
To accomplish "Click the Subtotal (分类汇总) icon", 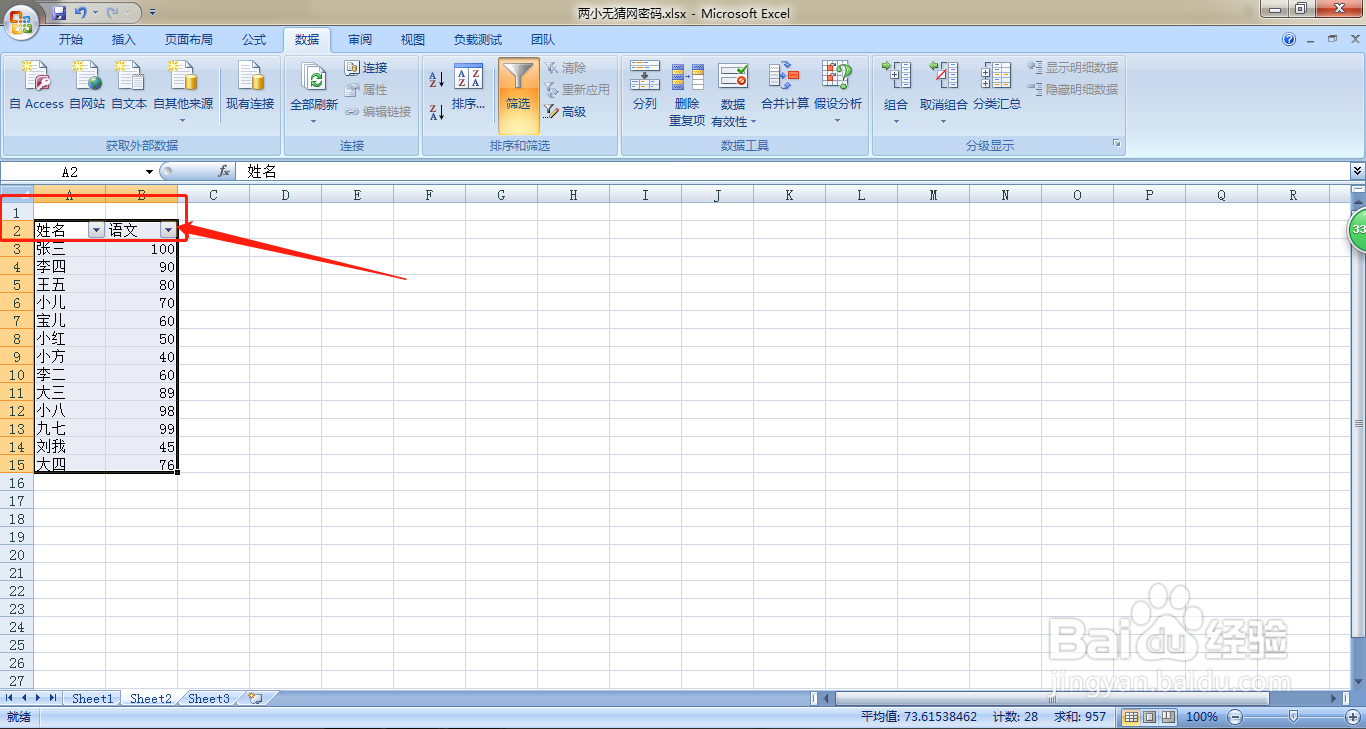I will [x=997, y=86].
